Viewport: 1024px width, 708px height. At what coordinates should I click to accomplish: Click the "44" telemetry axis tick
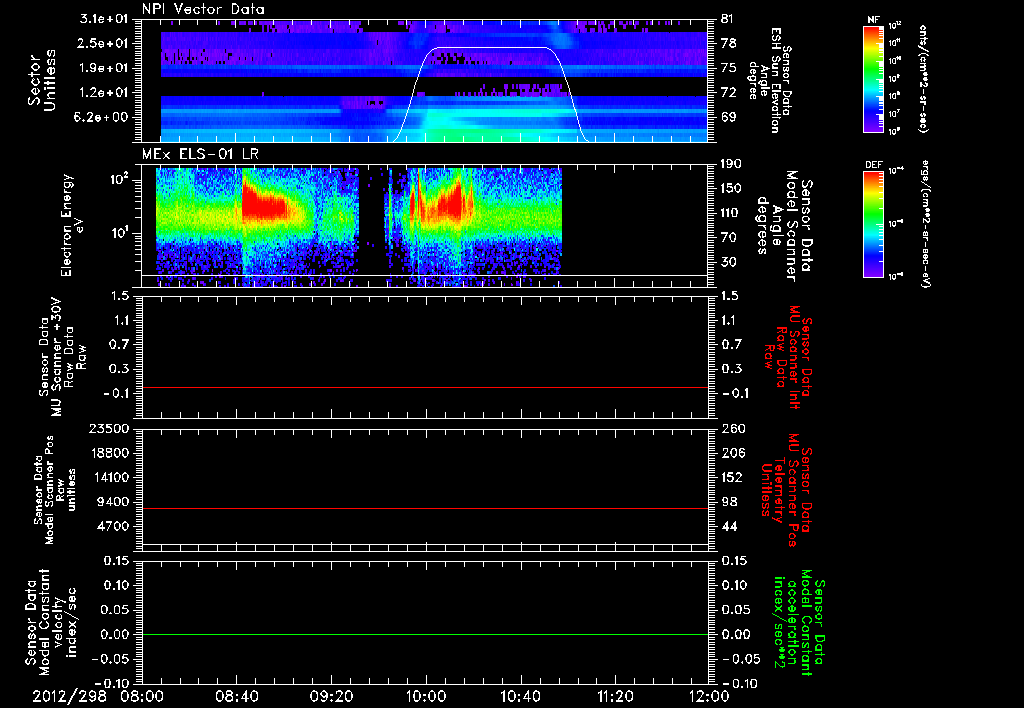728,526
